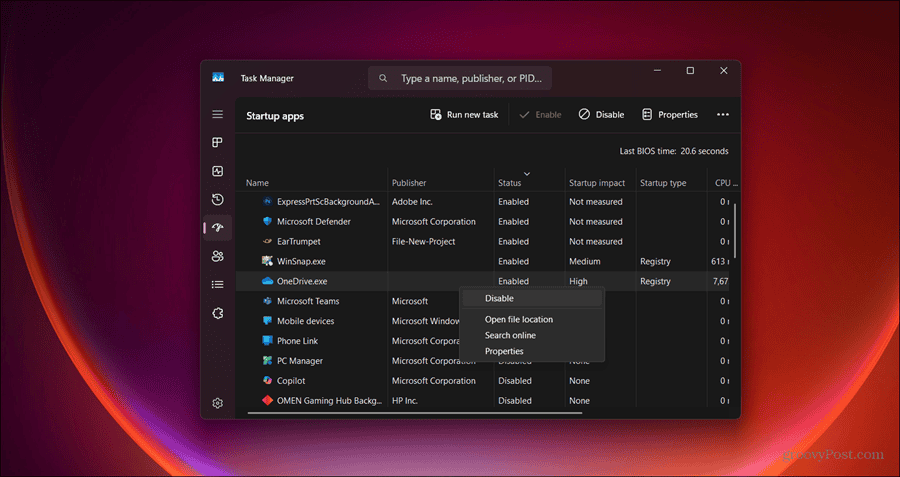900x477 pixels.
Task: Click the Phone Link icon
Action: pos(267,341)
